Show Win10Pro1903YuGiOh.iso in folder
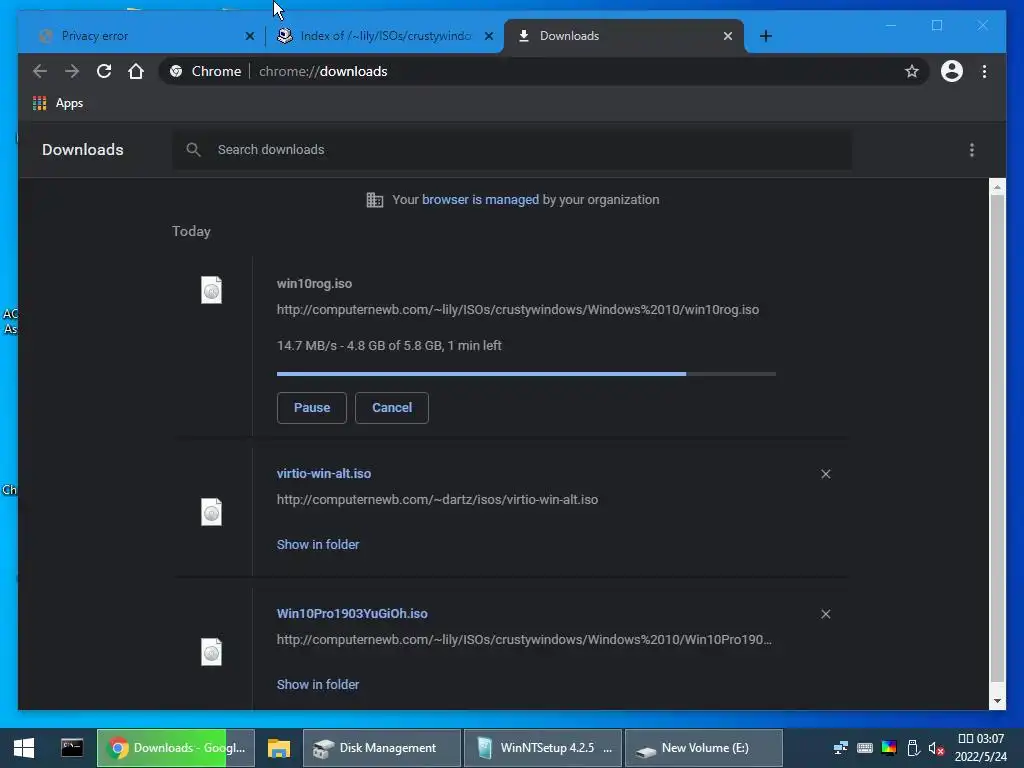Image resolution: width=1024 pixels, height=768 pixels. tap(318, 684)
